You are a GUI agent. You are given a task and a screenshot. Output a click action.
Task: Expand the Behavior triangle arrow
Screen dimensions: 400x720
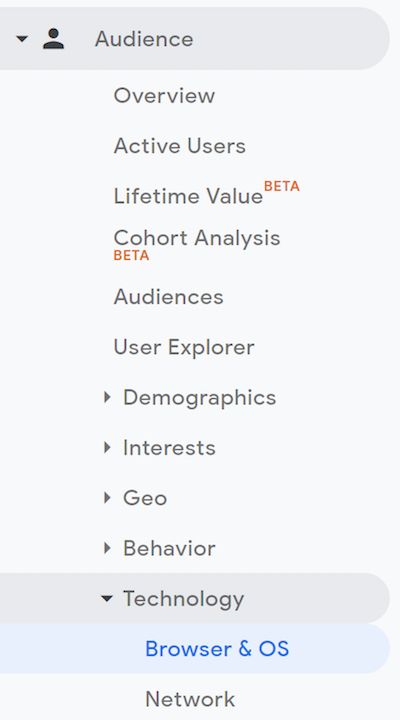point(107,548)
